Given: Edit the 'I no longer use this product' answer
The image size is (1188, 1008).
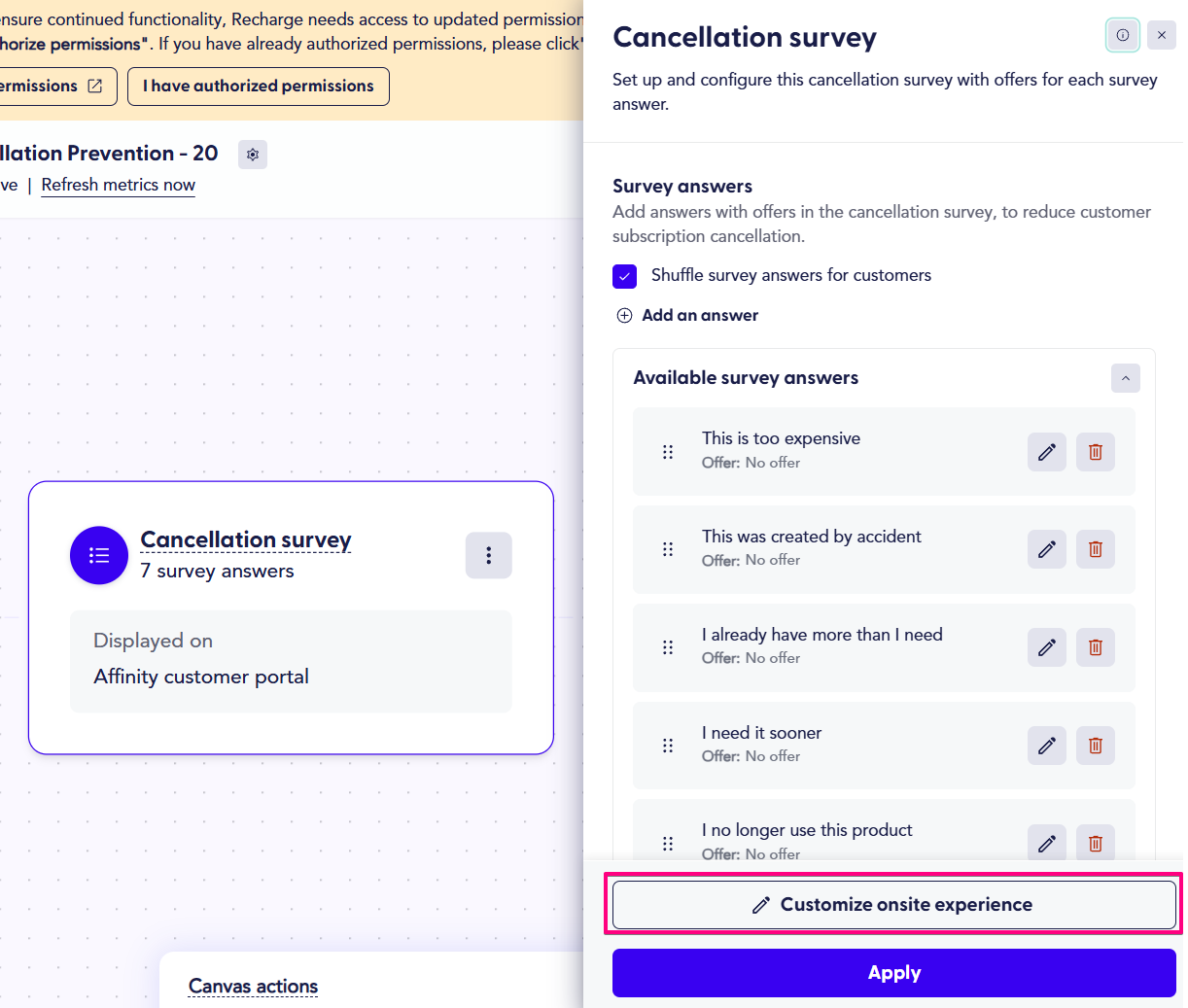Looking at the screenshot, I should pos(1047,843).
